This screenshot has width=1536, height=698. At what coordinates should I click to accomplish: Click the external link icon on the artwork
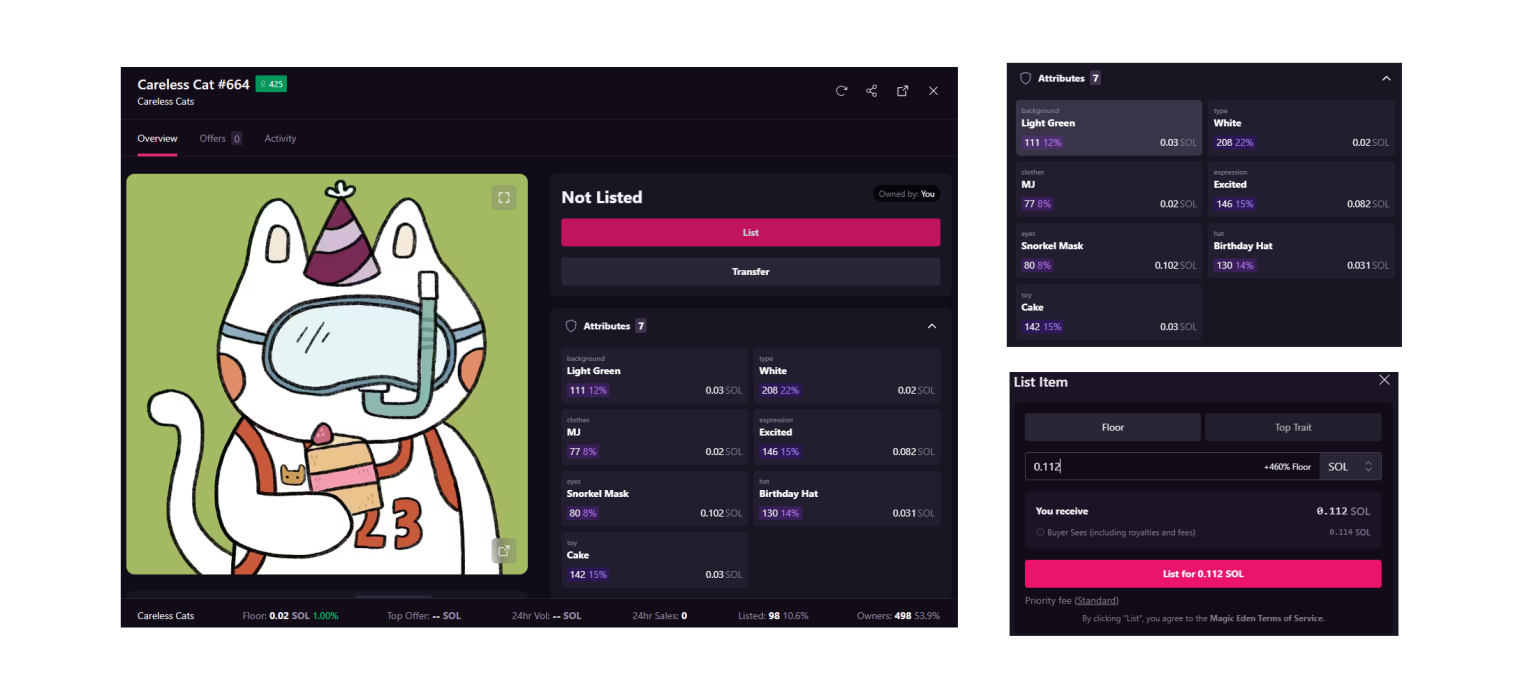tap(504, 550)
